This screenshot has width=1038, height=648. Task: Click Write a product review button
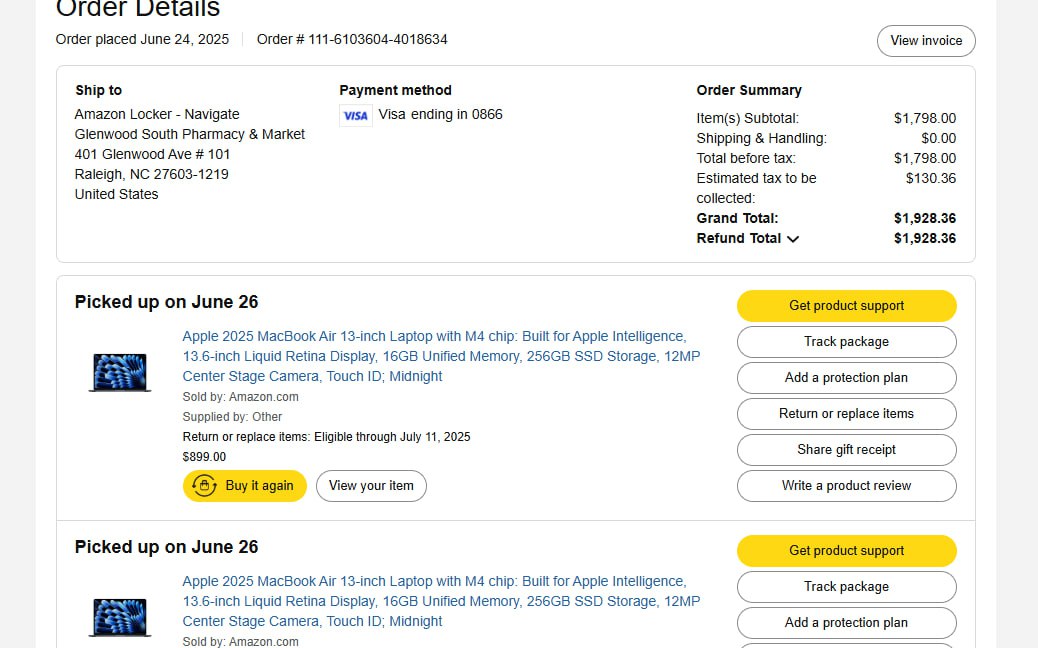[x=846, y=486]
